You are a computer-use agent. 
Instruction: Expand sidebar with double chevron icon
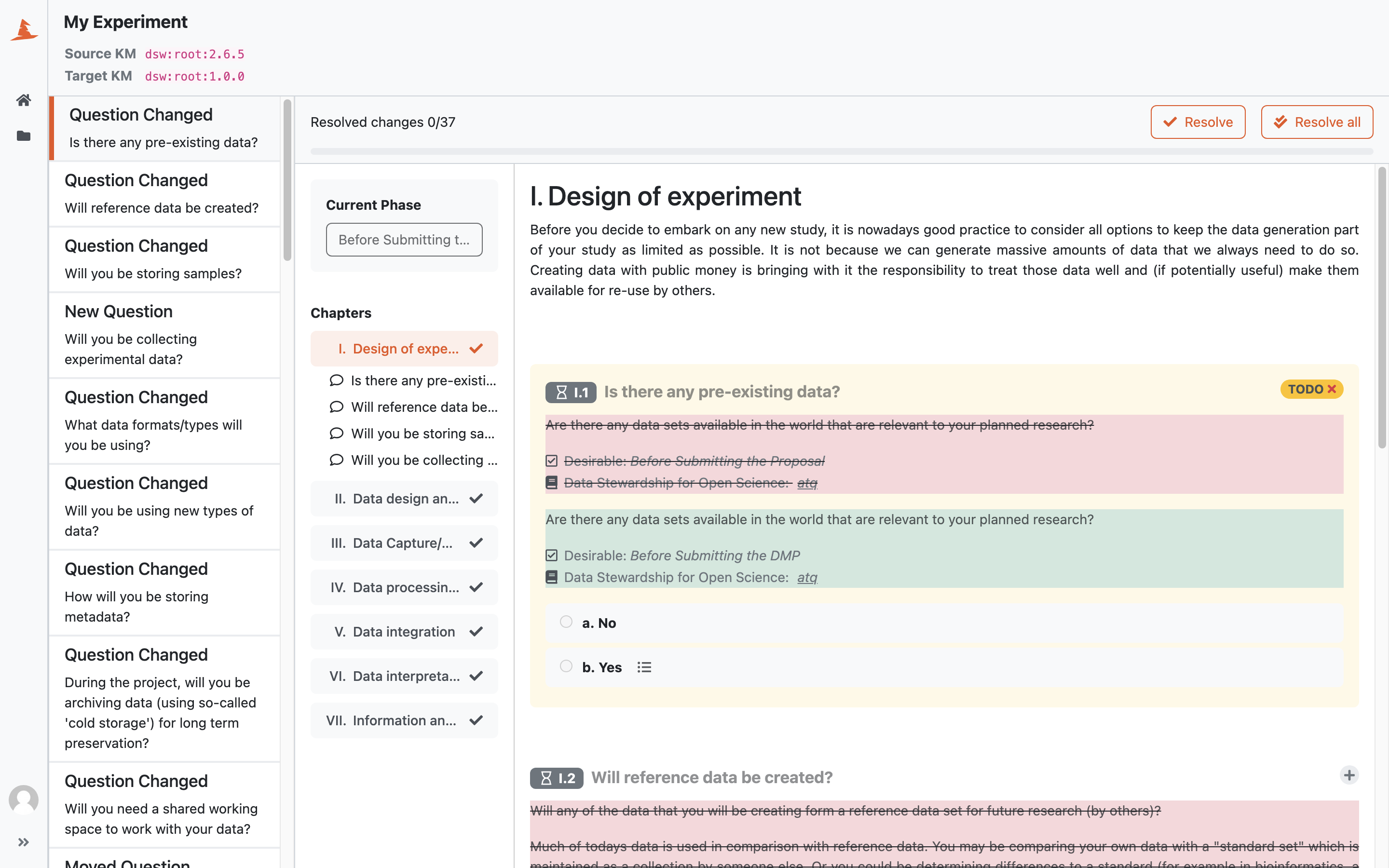pyautogui.click(x=24, y=842)
